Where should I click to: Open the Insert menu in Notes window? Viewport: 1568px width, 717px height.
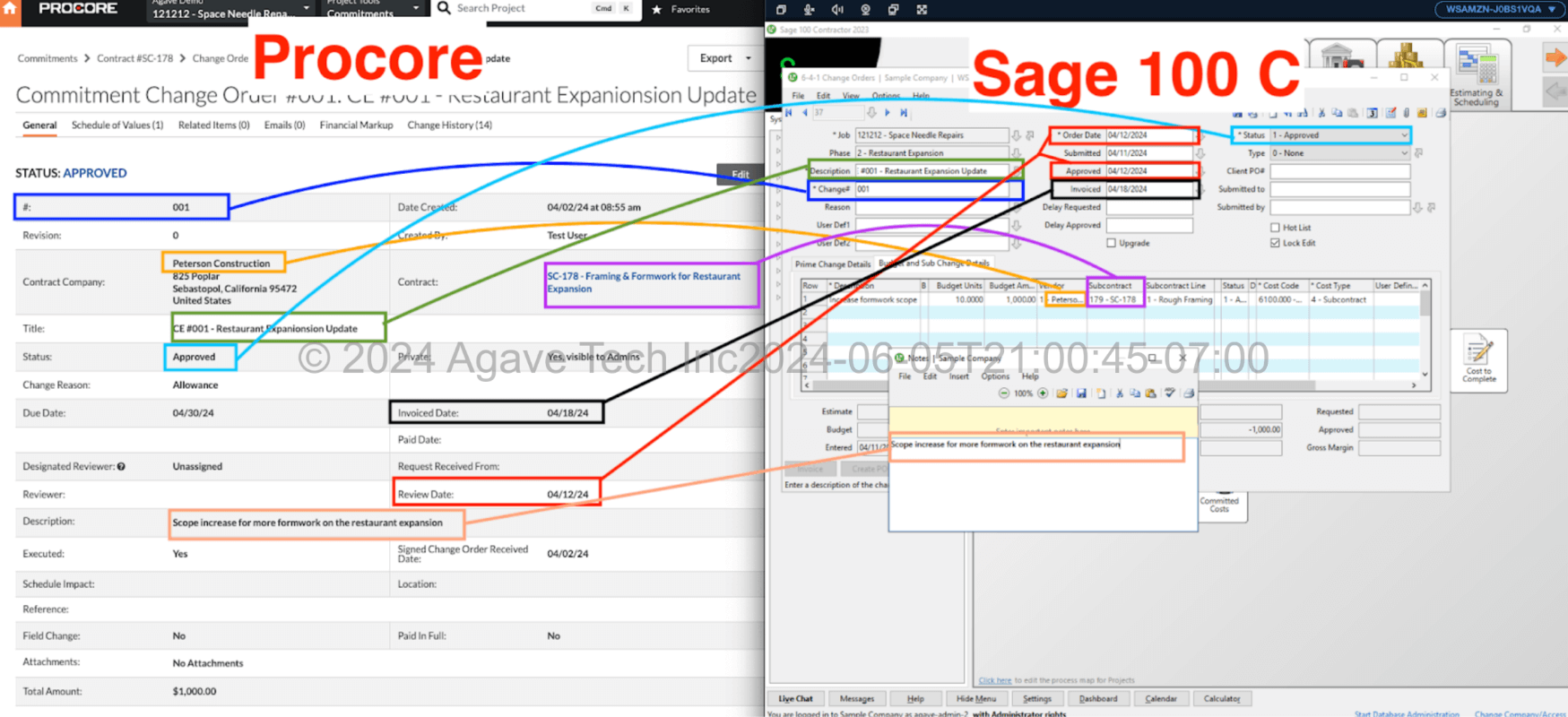[x=959, y=376]
